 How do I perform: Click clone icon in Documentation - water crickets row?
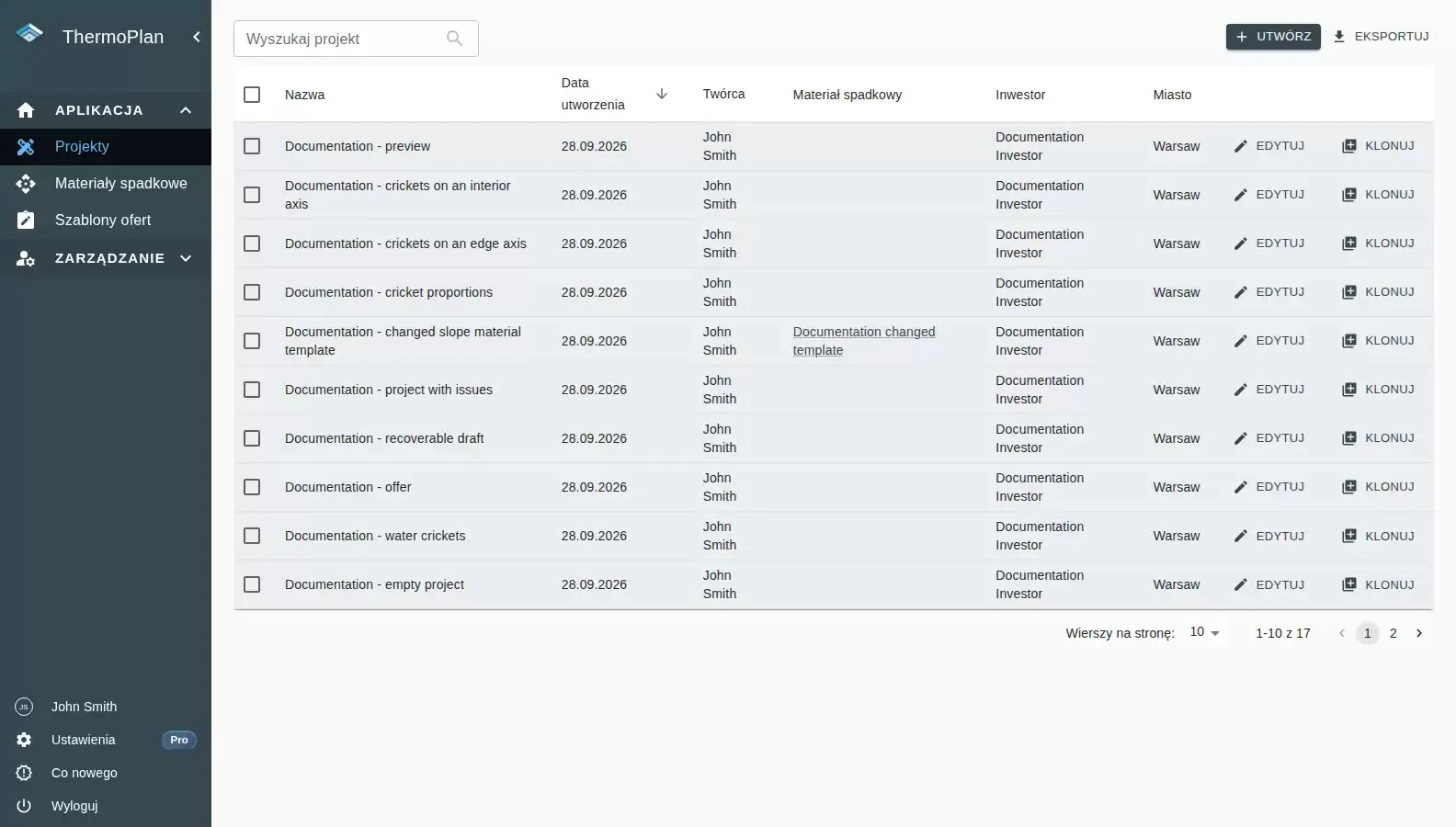(x=1349, y=536)
